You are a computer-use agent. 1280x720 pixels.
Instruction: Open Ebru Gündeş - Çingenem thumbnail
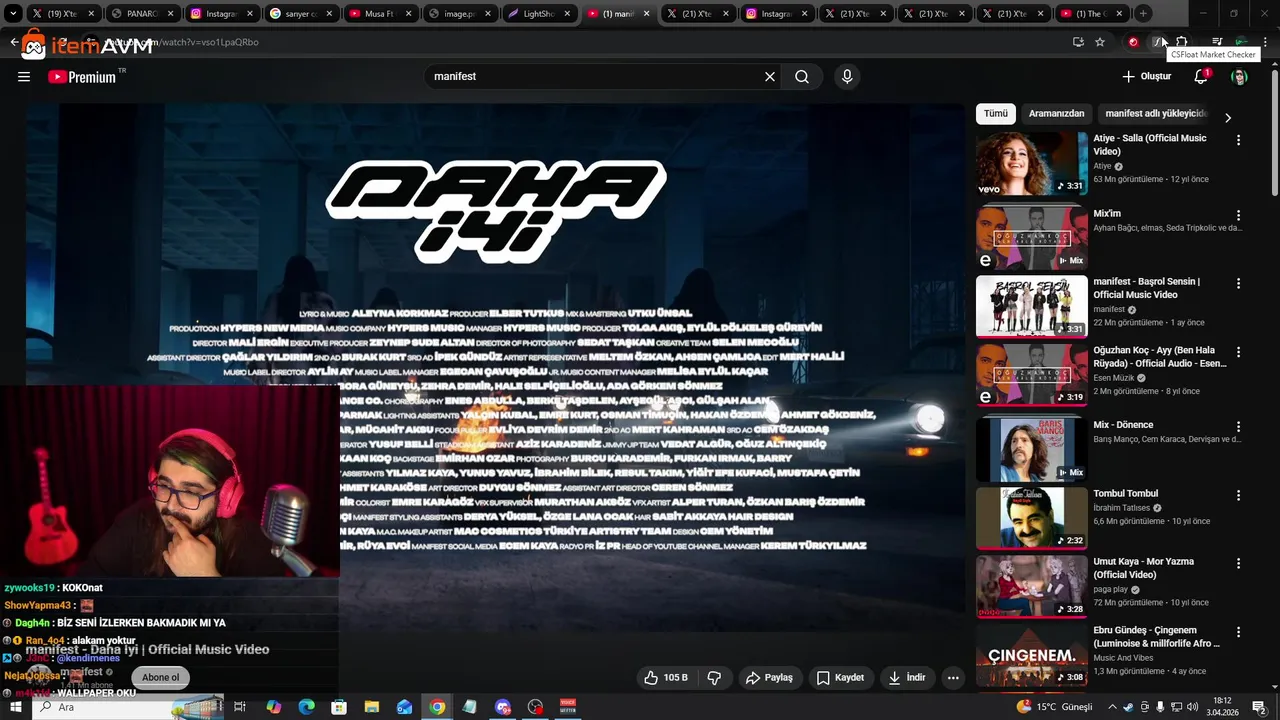point(1031,656)
